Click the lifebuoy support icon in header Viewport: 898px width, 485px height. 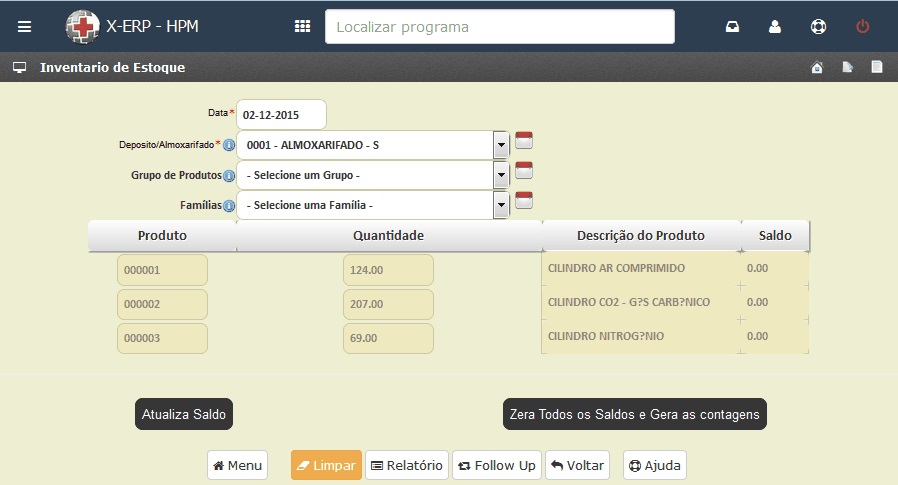tap(818, 26)
